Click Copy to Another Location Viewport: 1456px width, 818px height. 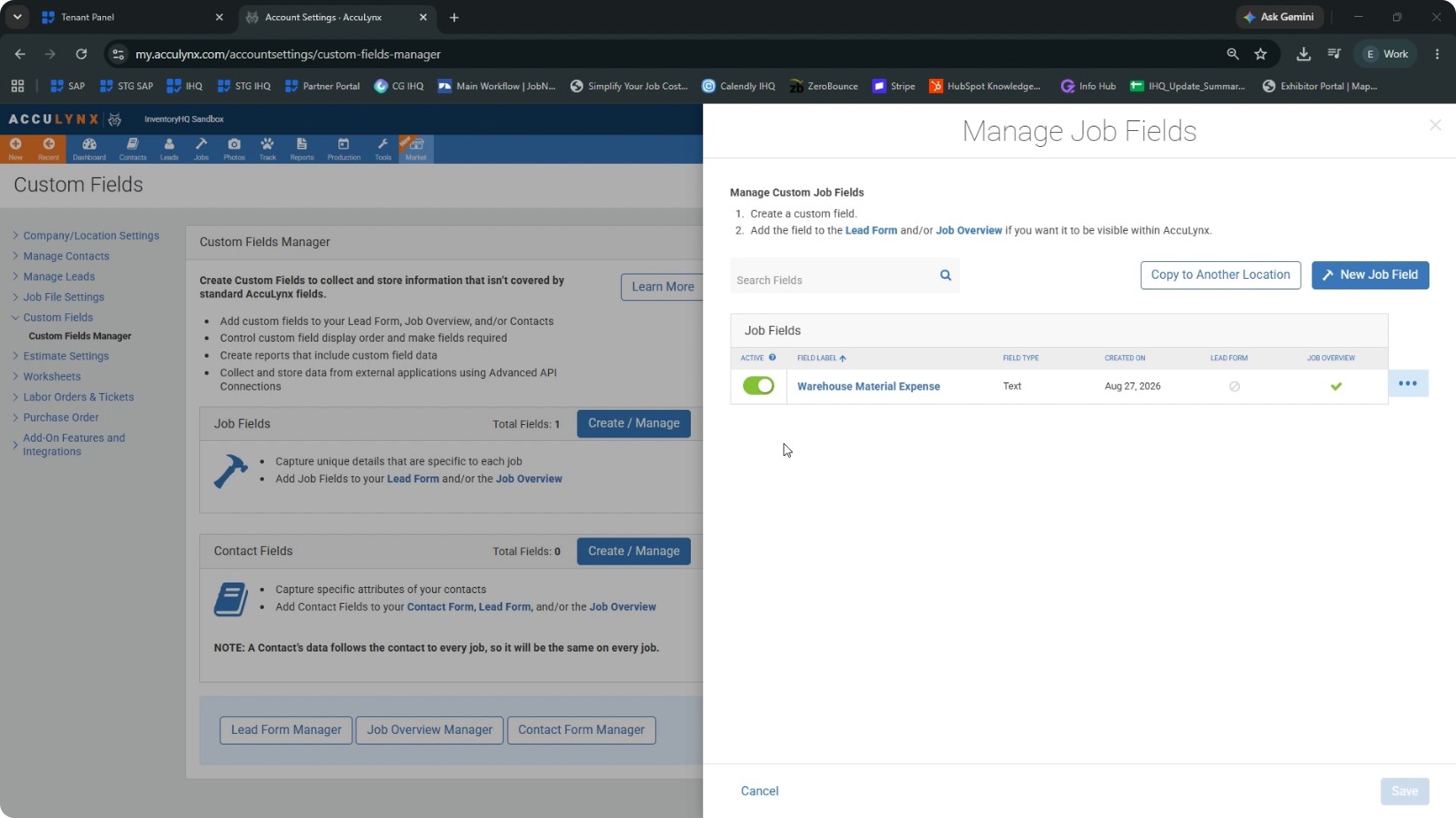[1220, 275]
